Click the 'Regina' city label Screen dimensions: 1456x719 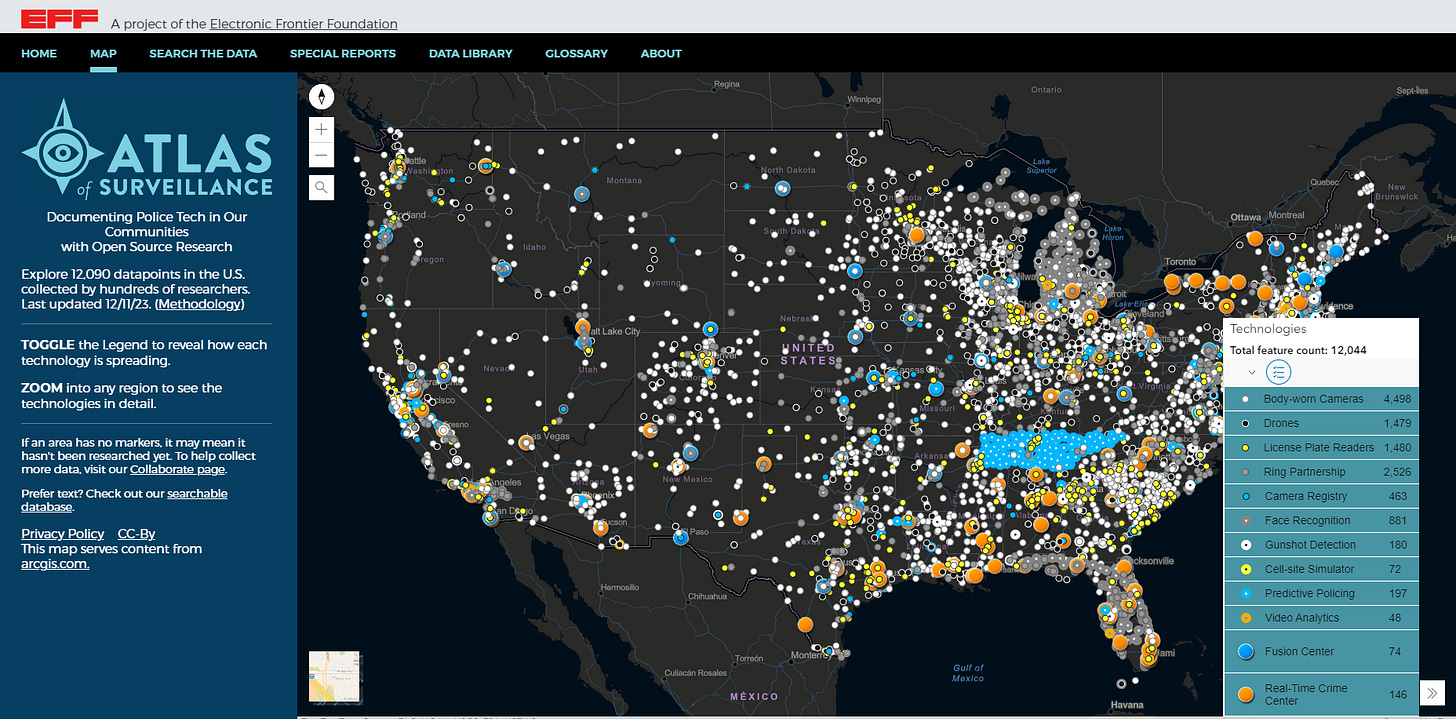click(727, 84)
